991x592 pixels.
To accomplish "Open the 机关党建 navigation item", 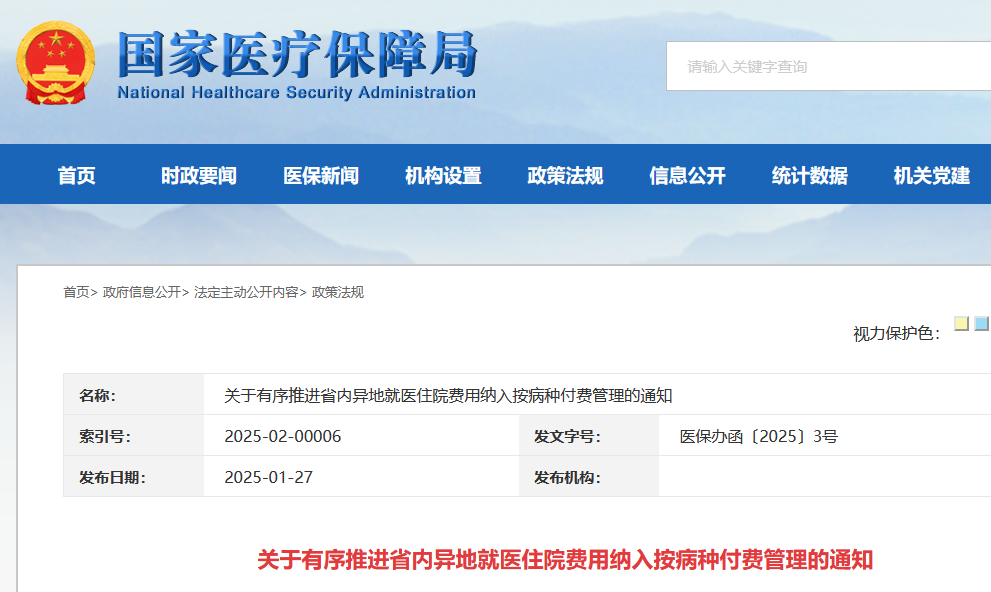I will [932, 175].
